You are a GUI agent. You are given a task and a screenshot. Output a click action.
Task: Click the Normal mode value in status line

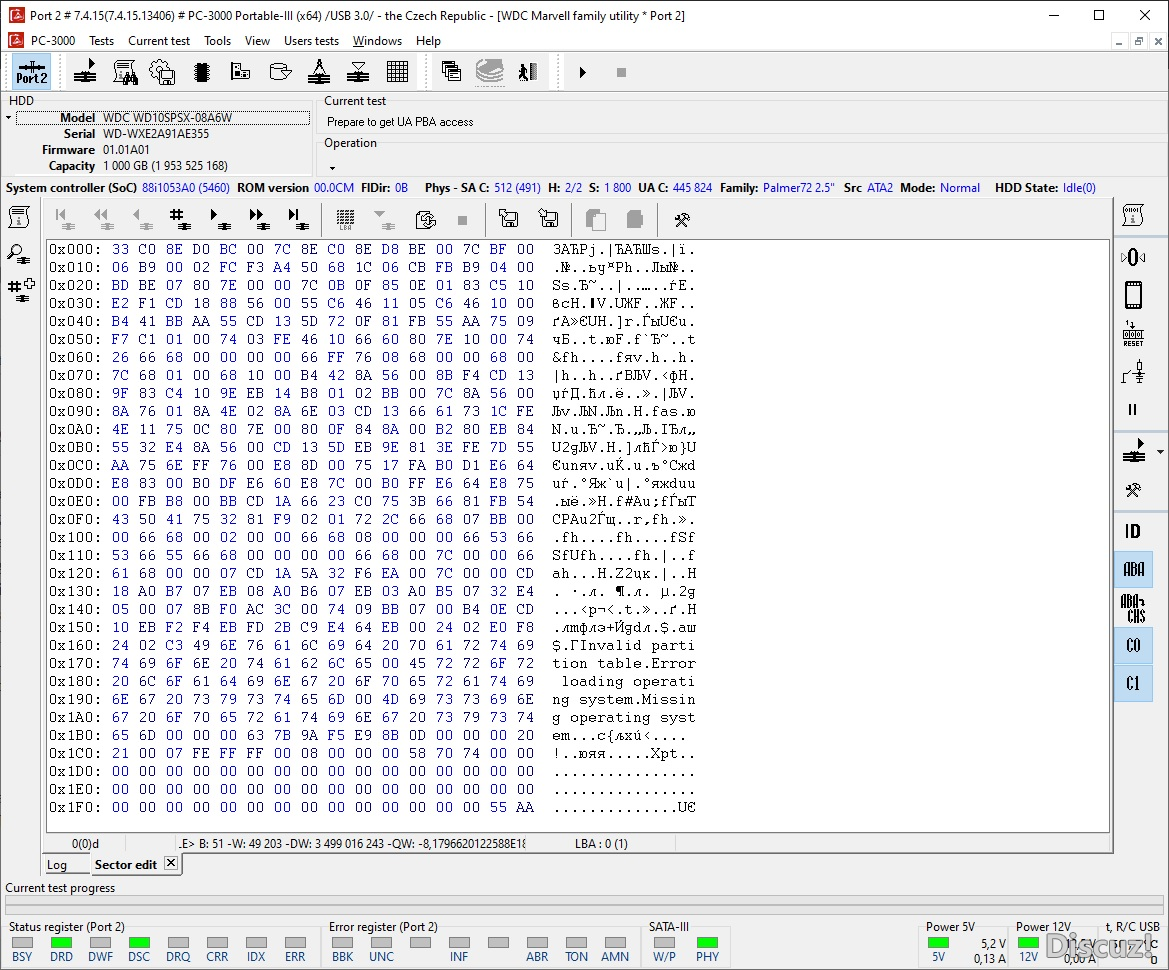960,188
